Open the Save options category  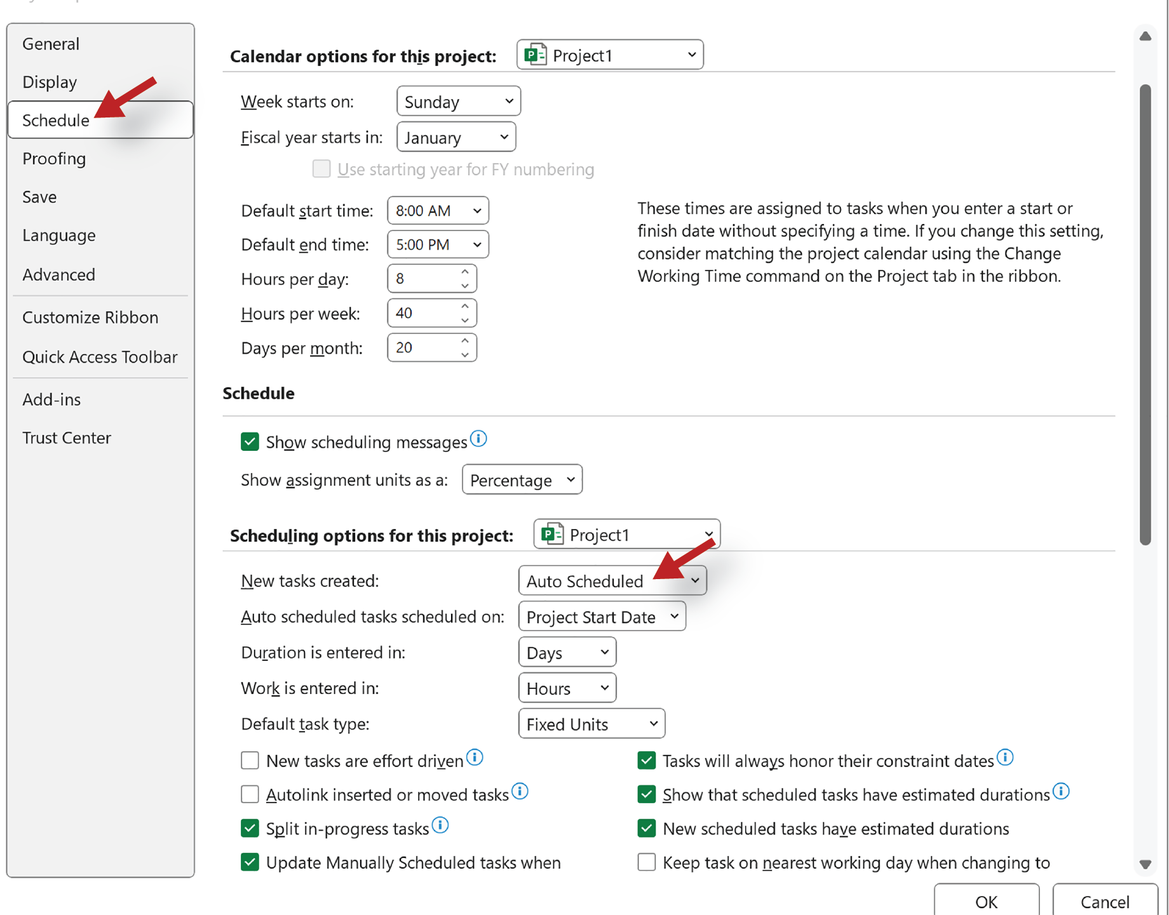click(40, 197)
